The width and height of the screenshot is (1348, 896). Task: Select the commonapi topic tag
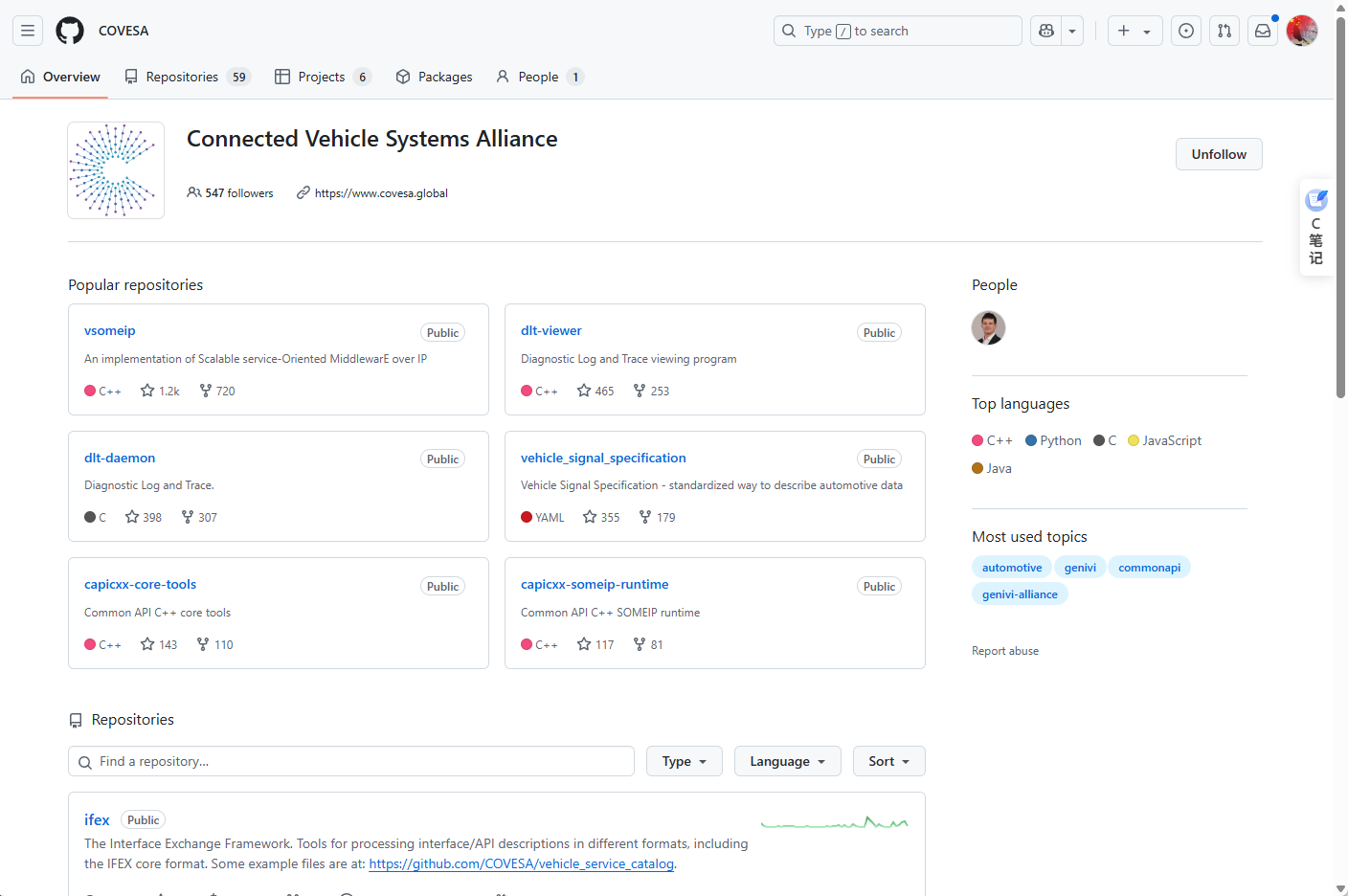point(1149,568)
